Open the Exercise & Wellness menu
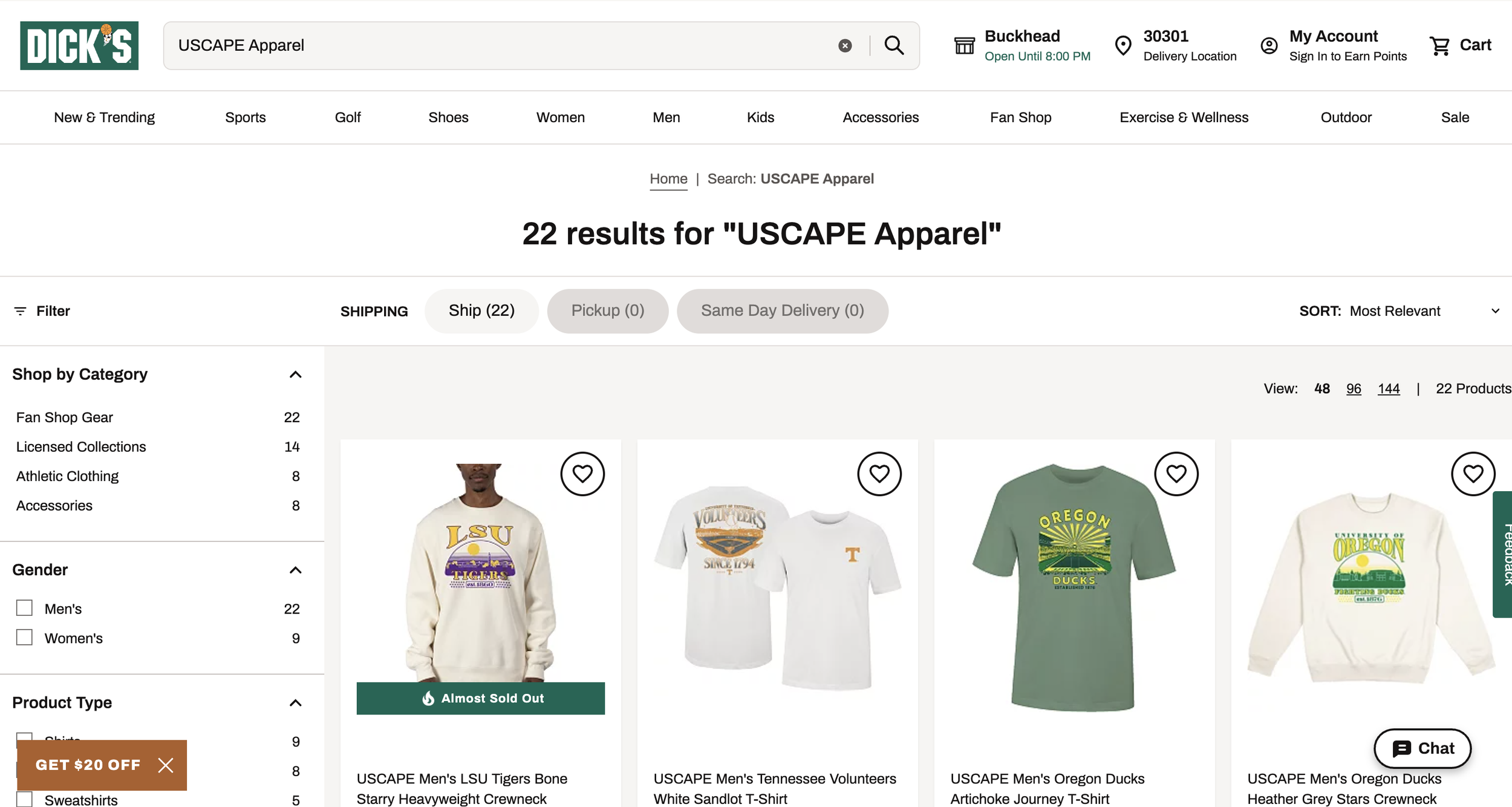This screenshot has height=807, width=1512. 1184,117
